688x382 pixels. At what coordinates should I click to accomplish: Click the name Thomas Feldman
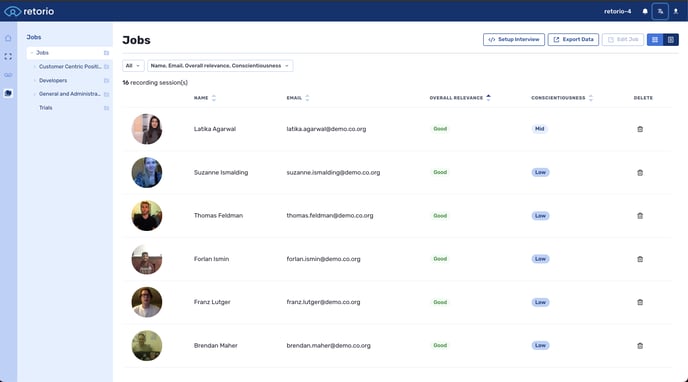click(218, 216)
